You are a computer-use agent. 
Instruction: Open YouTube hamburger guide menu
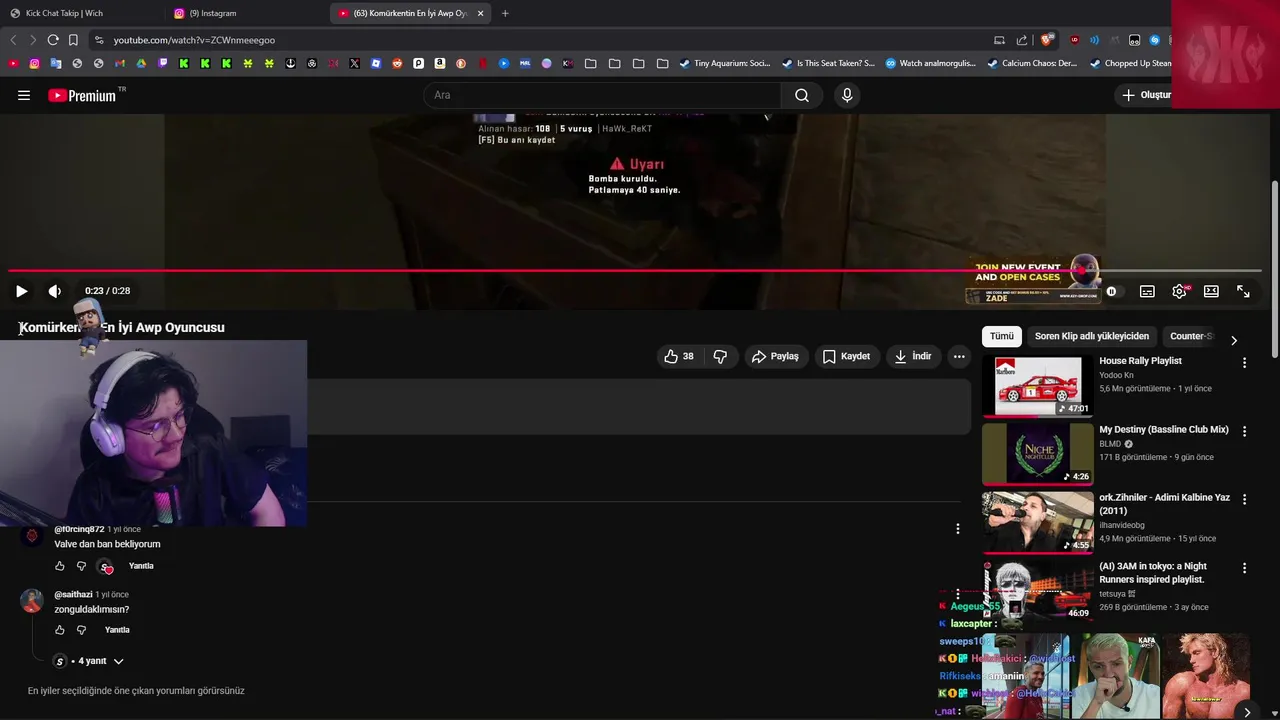click(x=24, y=95)
